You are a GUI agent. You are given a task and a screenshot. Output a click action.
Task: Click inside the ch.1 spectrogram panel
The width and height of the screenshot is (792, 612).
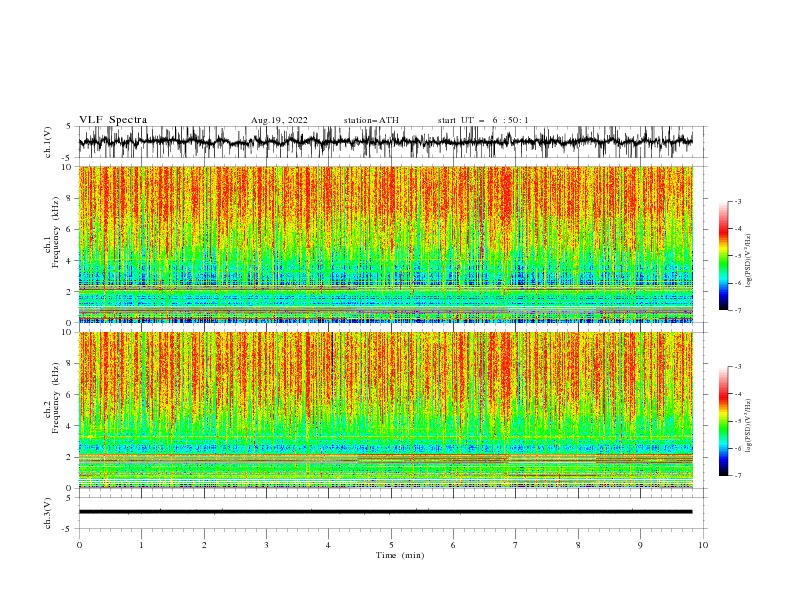pyautogui.click(x=385, y=244)
